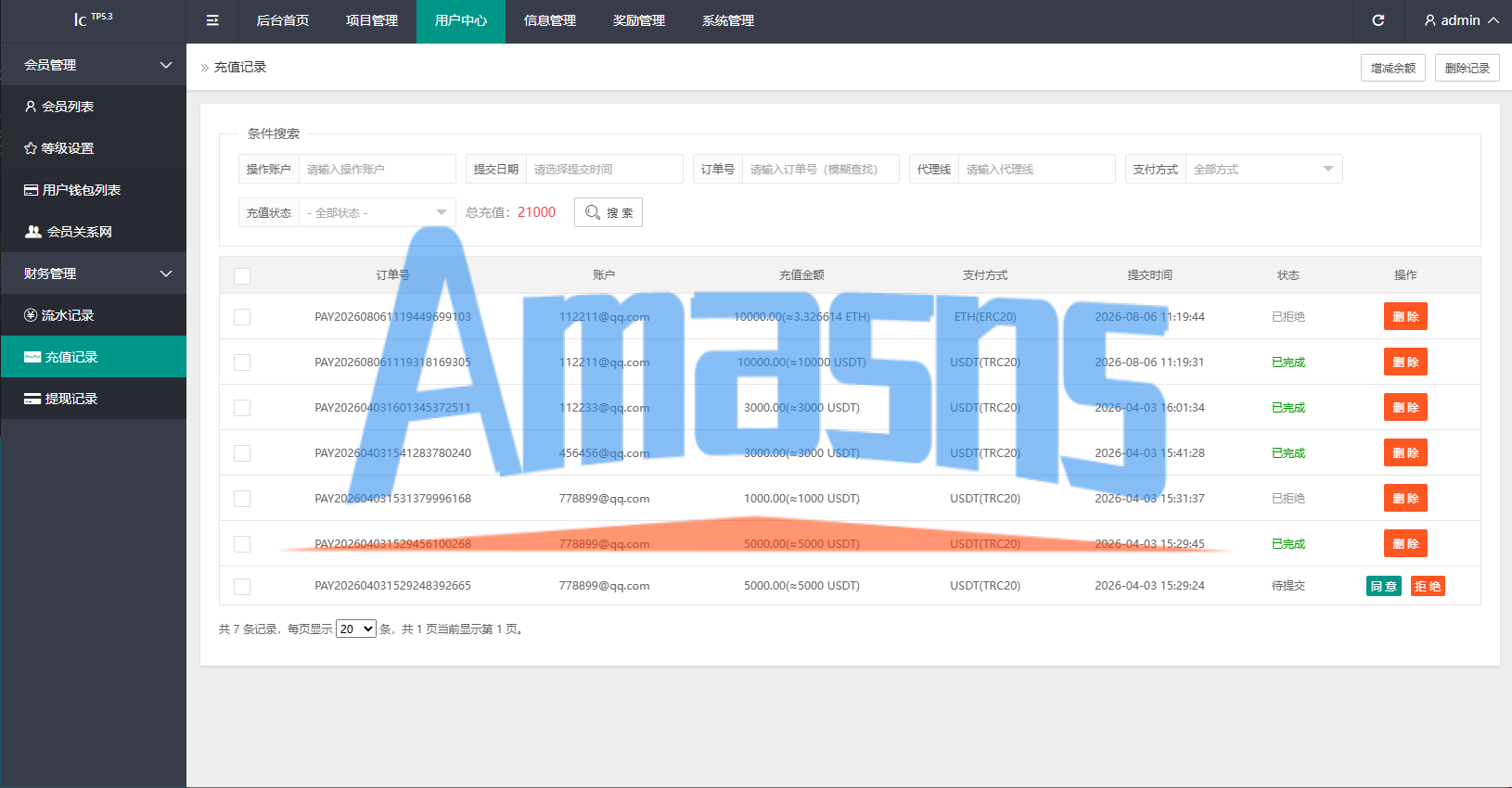This screenshot has height=788, width=1512.
Task: Delete the order submitted 2026-08-06 11:19:44
Action: point(1405,316)
